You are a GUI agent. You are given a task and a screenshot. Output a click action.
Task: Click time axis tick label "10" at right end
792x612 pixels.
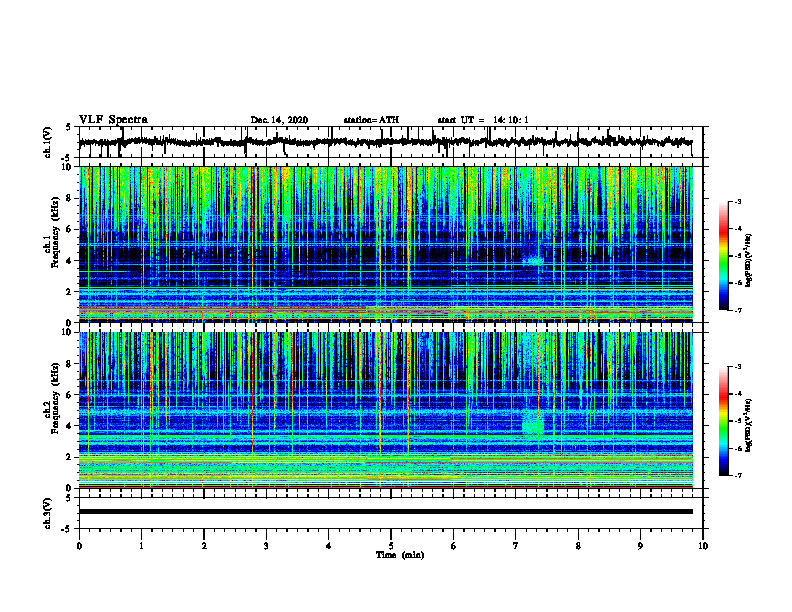tap(703, 546)
